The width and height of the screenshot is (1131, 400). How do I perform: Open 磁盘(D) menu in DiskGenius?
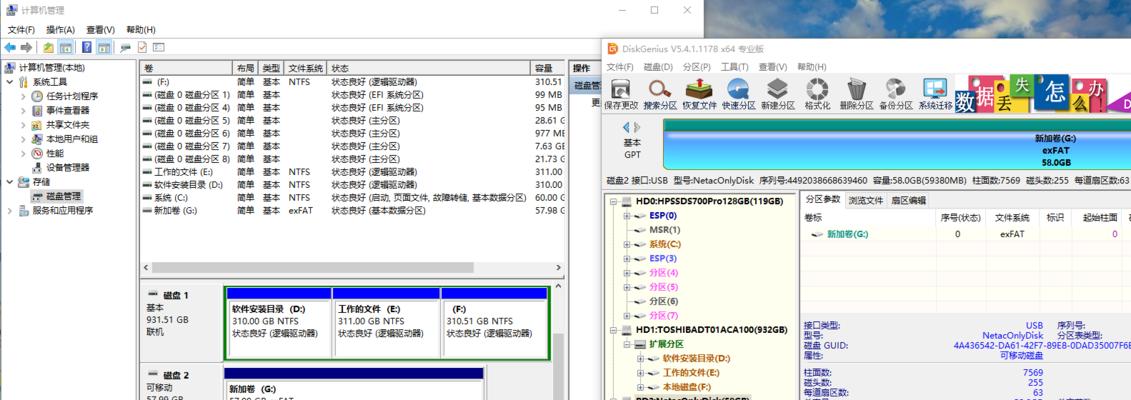658,66
